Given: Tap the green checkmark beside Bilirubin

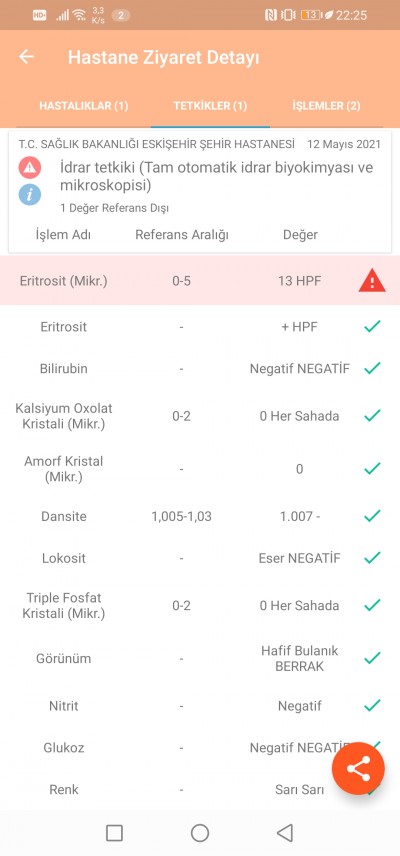Looking at the screenshot, I should coord(372,368).
